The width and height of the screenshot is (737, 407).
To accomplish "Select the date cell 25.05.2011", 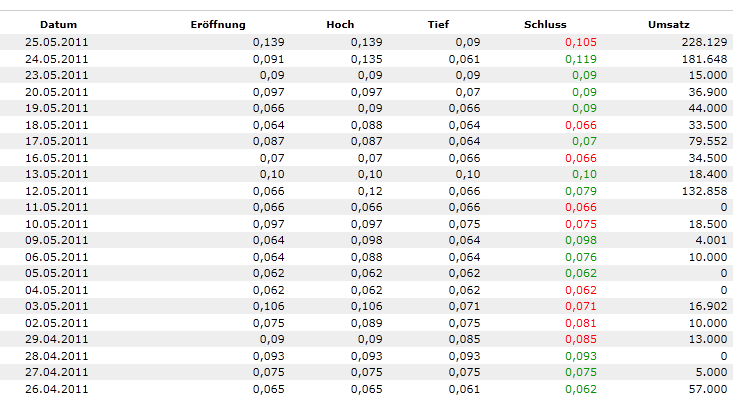I will pos(58,42).
